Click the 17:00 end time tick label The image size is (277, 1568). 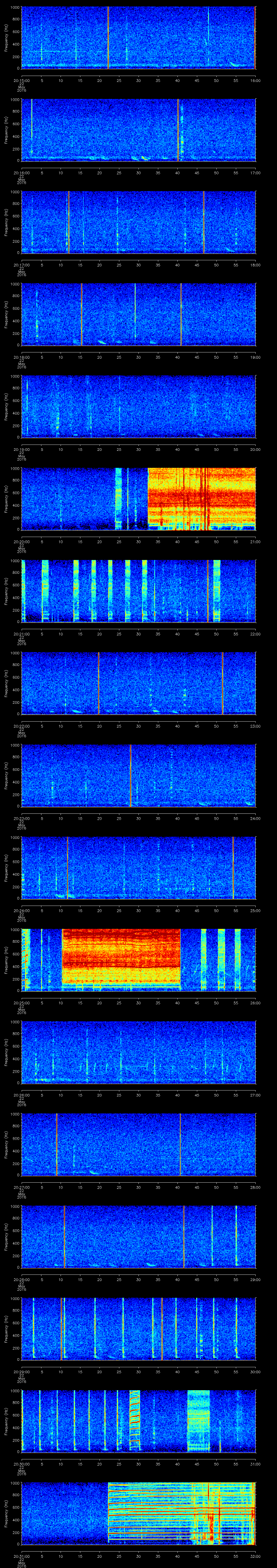point(255,173)
